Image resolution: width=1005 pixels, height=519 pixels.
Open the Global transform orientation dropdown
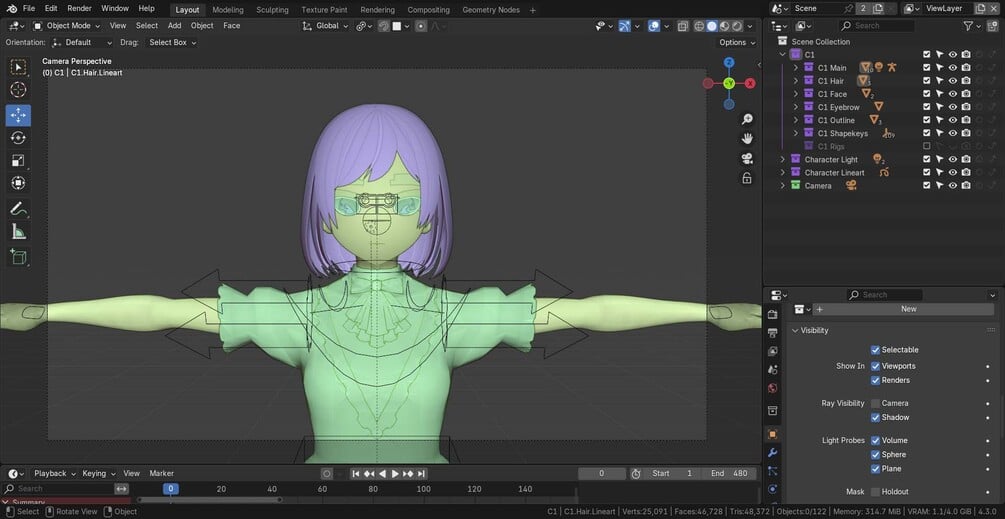tap(326, 26)
